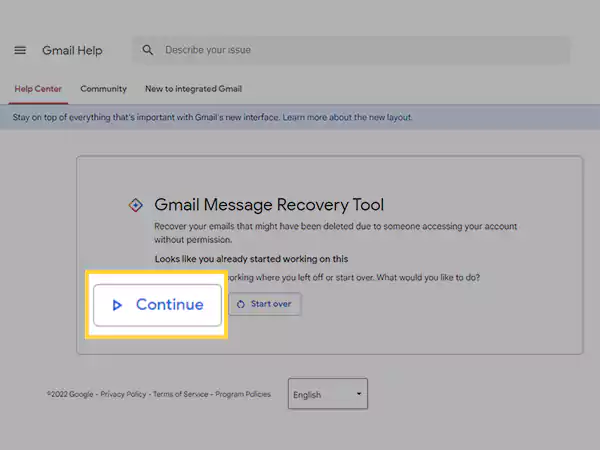Viewport: 600px width, 450px height.
Task: Switch to the Help Center tab
Action: click(x=38, y=89)
